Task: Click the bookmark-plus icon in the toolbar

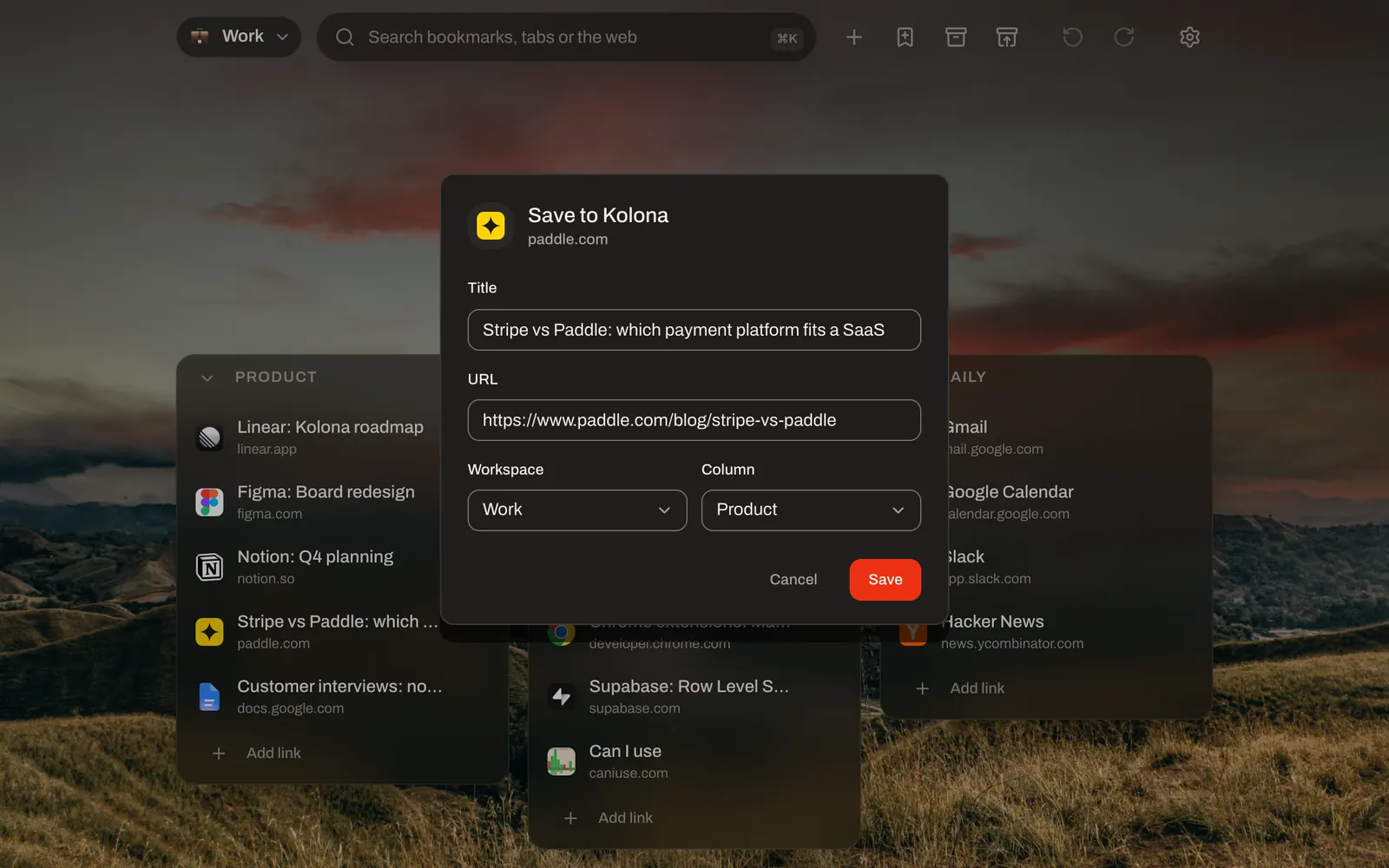Action: tap(905, 37)
